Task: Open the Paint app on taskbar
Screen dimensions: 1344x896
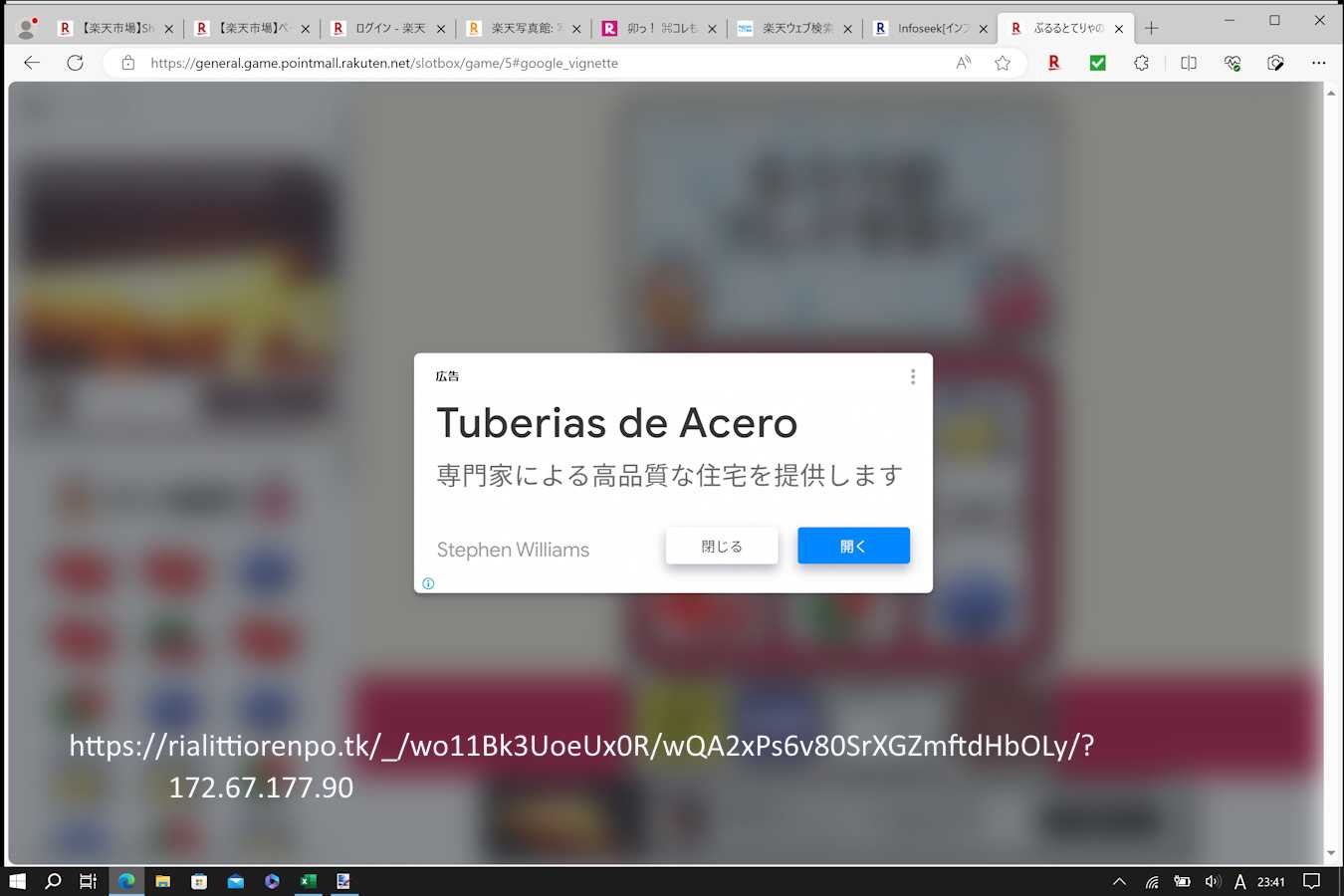Action: click(x=343, y=881)
